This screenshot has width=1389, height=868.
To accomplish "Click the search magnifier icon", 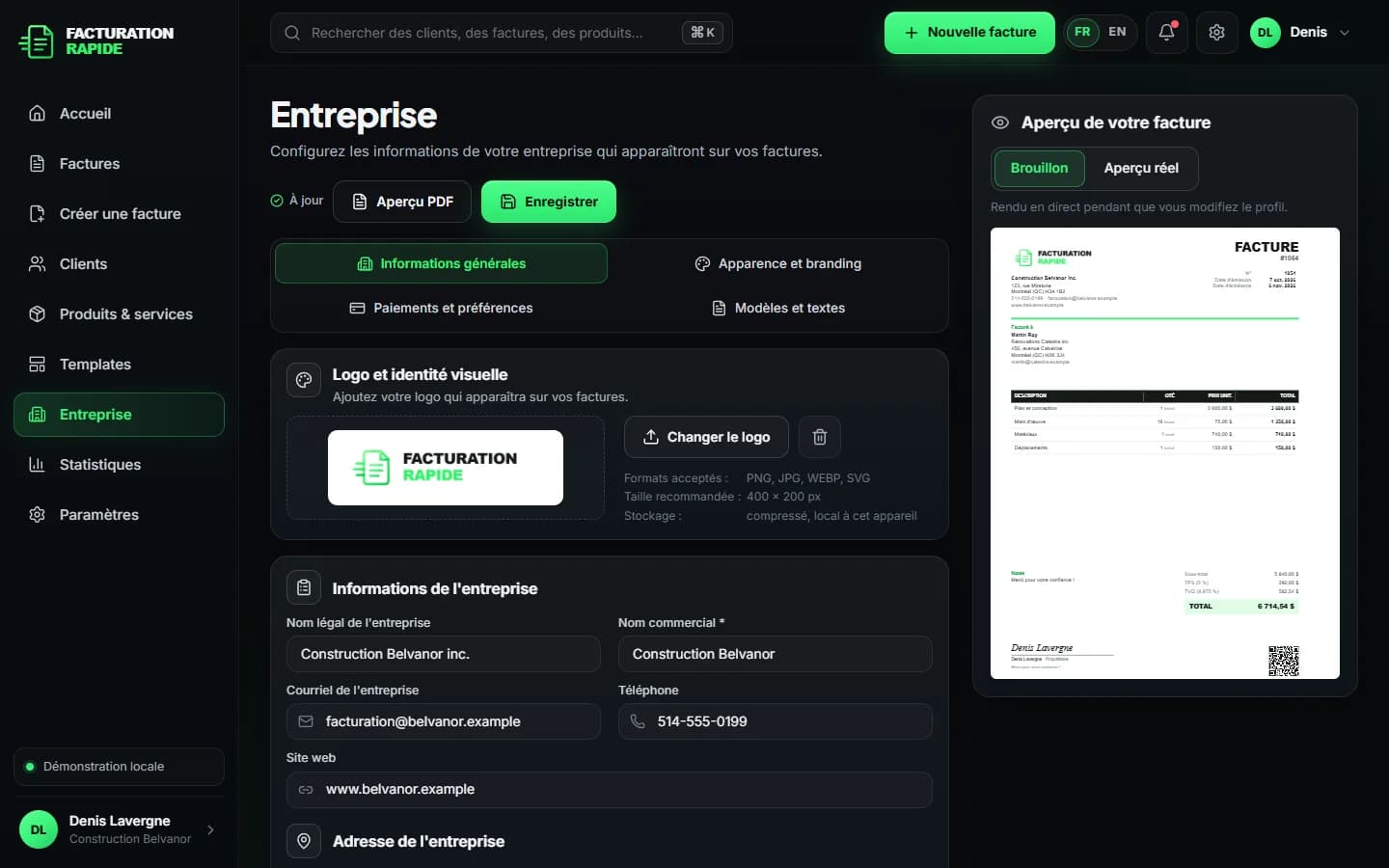I will pos(291,33).
